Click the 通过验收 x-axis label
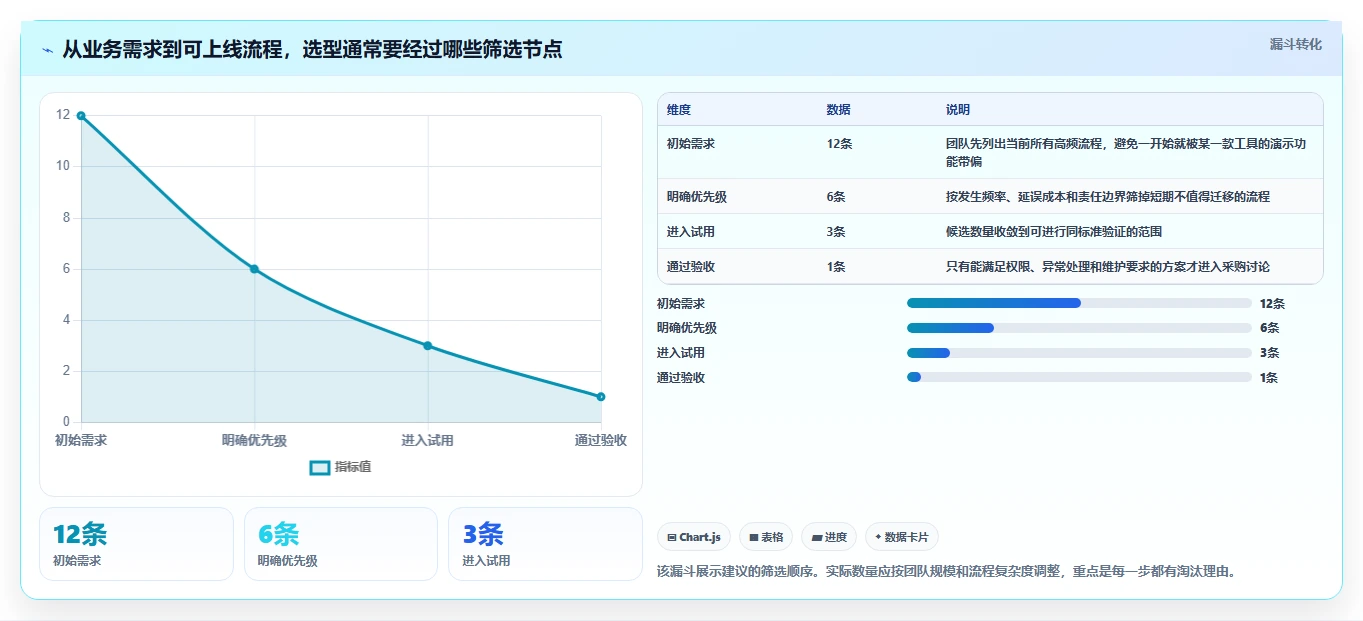The height and width of the screenshot is (621, 1363). (601, 440)
